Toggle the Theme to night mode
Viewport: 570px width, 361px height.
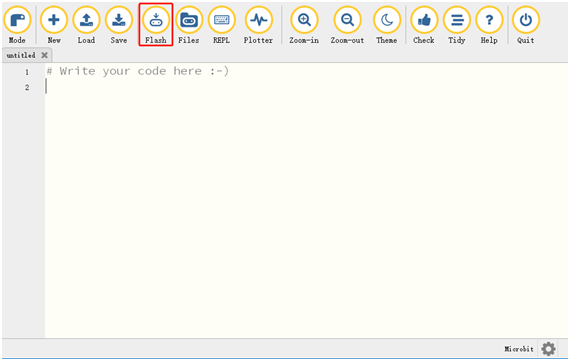pos(386,25)
